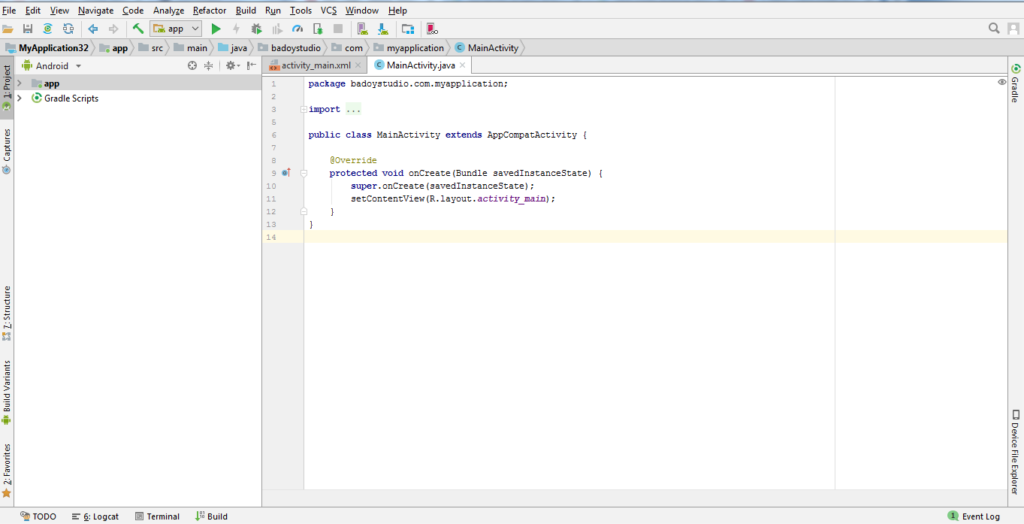Viewport: 1024px width, 524px height.
Task: Click the Save All toolbar icon
Action: (27, 29)
